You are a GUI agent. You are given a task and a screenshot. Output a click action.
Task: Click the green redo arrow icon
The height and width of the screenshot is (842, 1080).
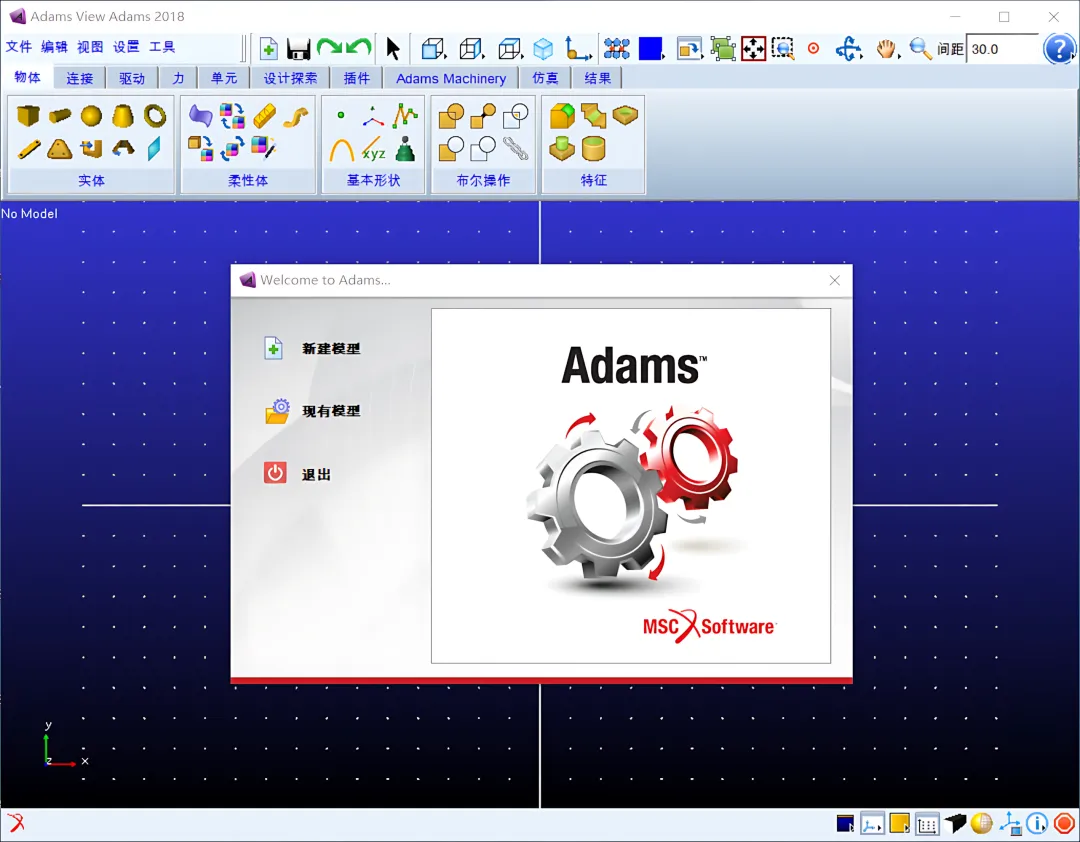[329, 48]
